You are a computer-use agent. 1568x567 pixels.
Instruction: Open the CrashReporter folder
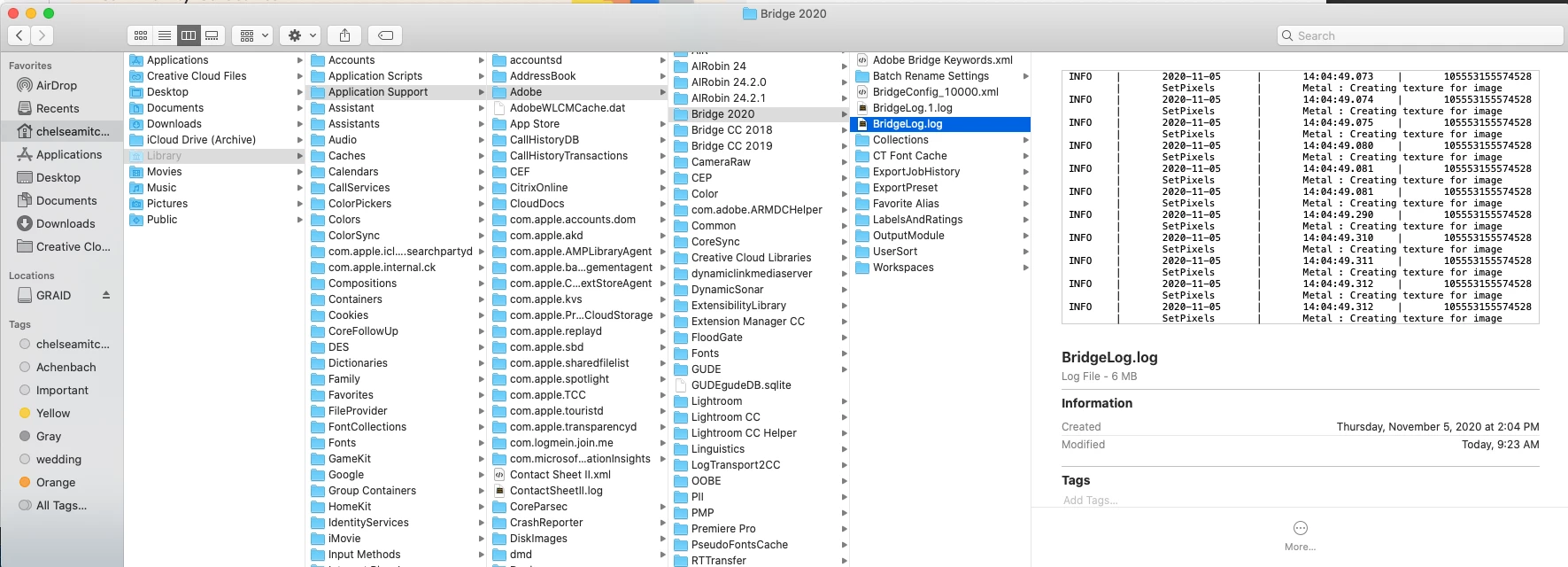pos(579,523)
